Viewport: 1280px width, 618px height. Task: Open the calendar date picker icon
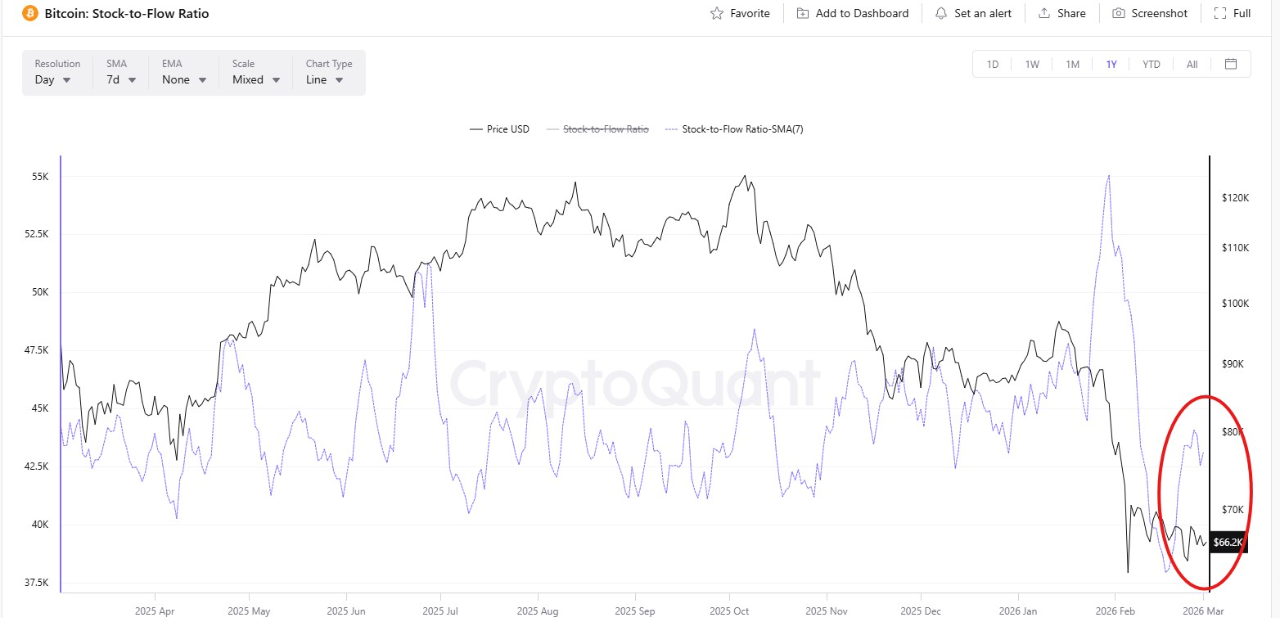click(1231, 64)
